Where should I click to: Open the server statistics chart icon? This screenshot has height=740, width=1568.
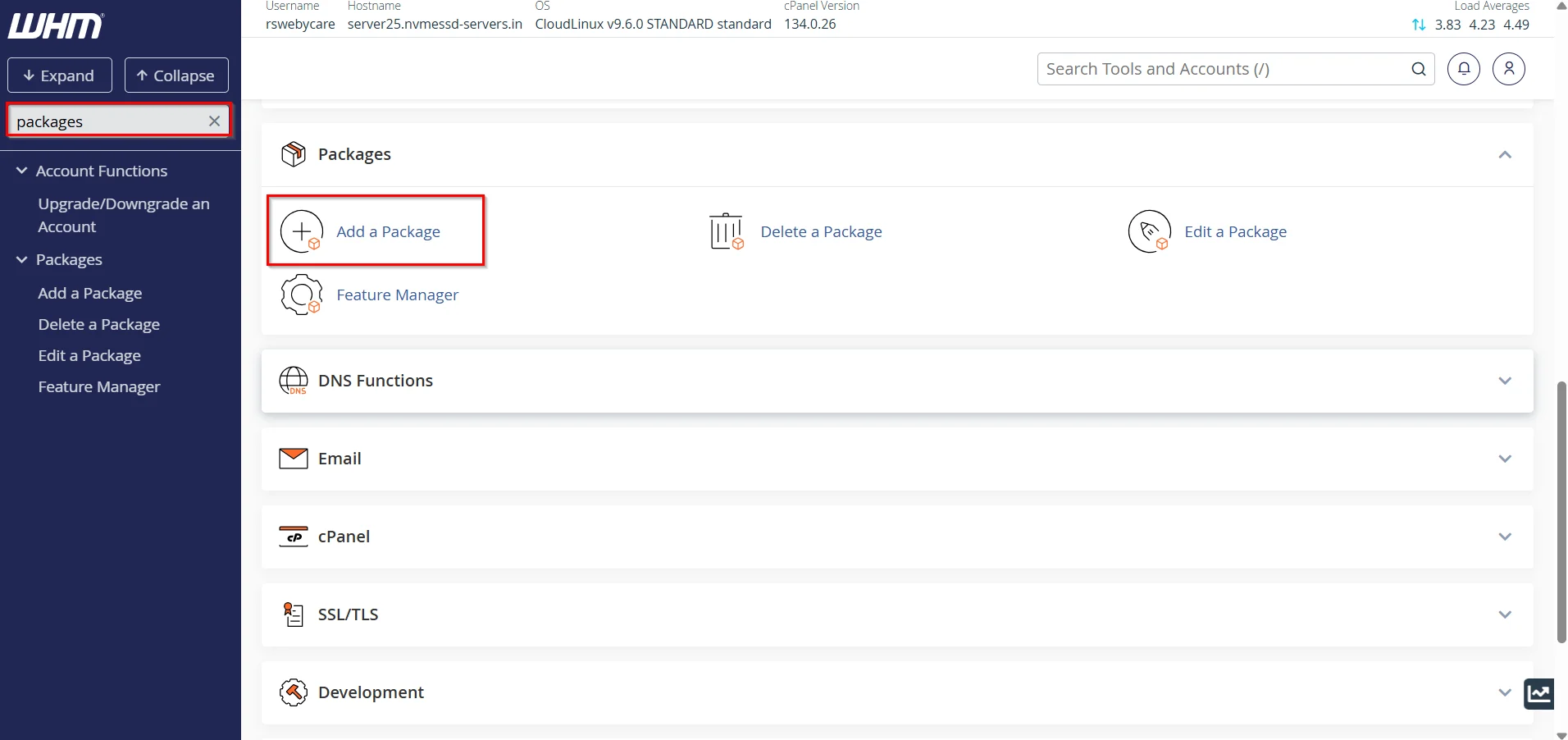tap(1539, 694)
